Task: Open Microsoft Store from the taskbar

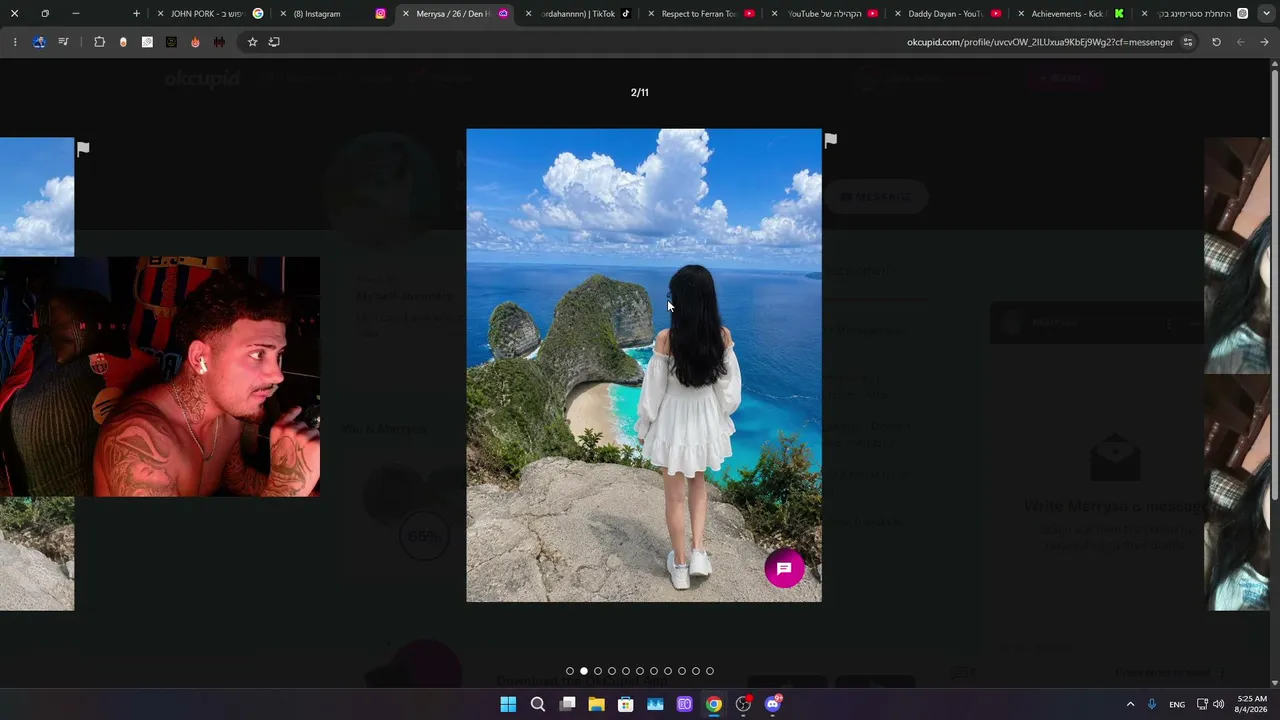Action: [x=625, y=704]
